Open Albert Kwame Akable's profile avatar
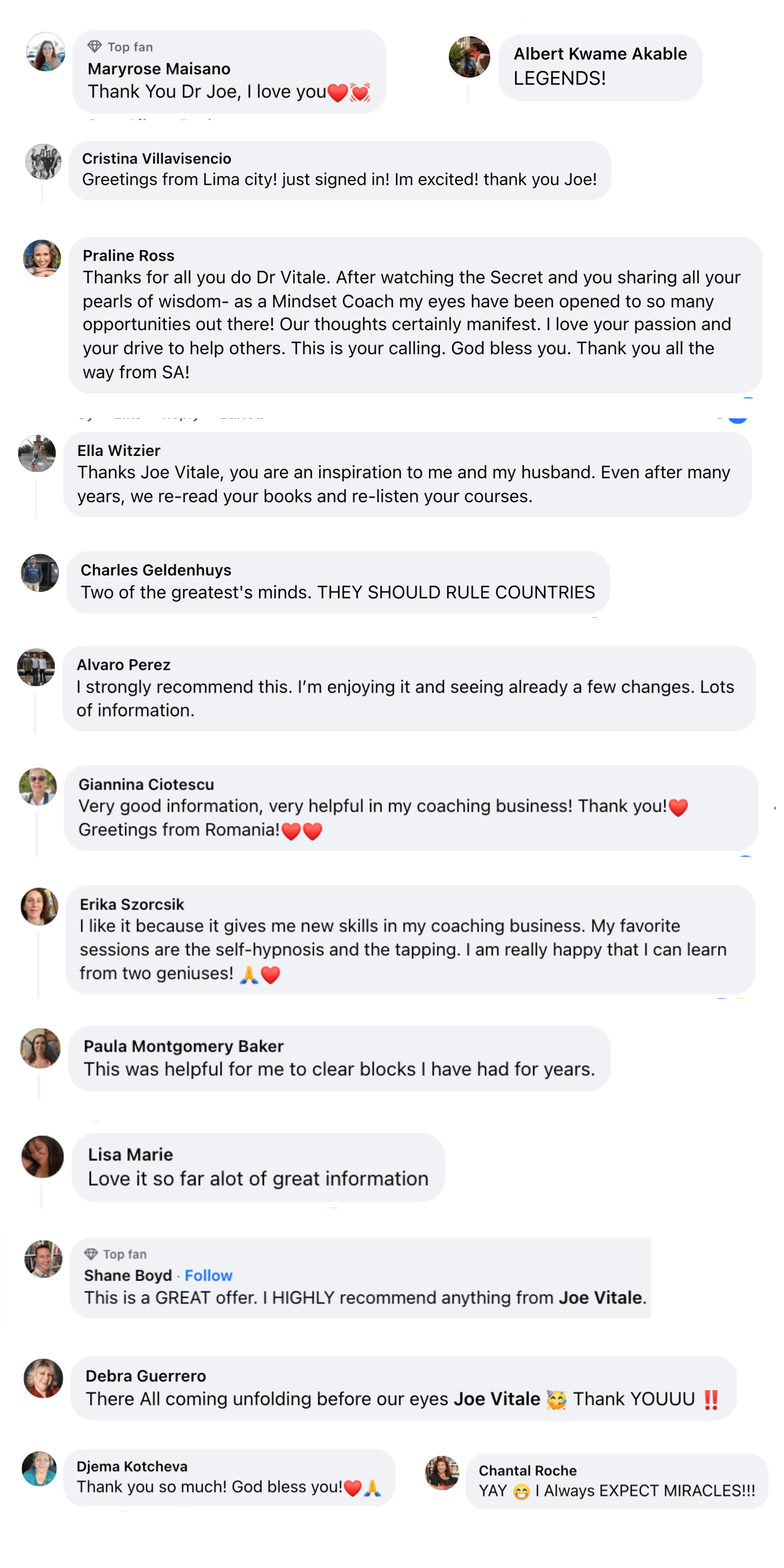This screenshot has height=1568, width=784. click(469, 57)
